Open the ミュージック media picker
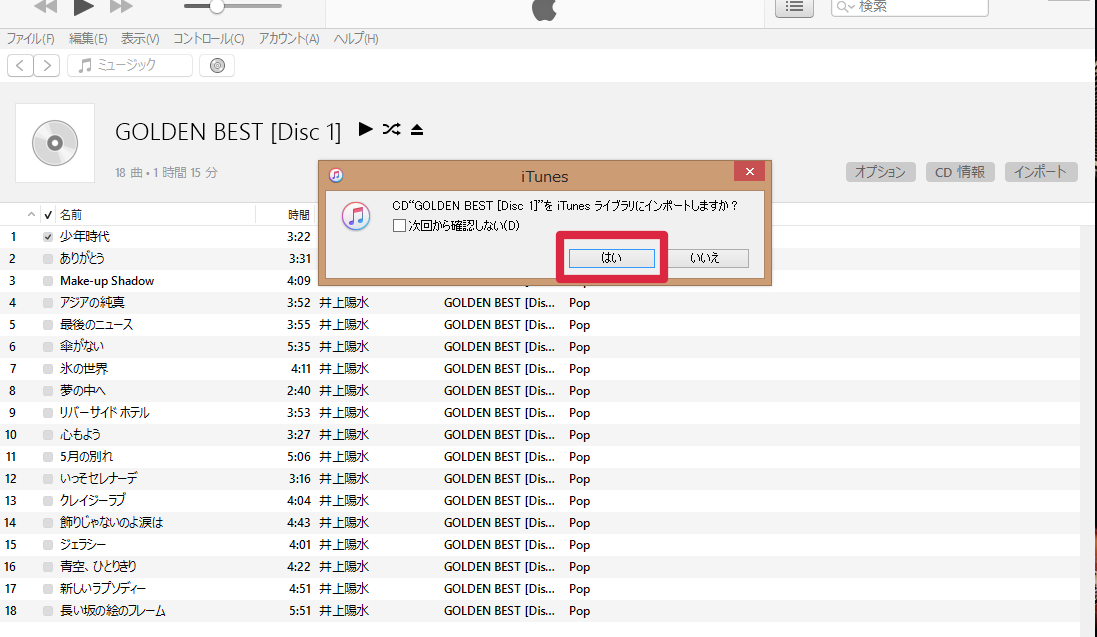 [x=129, y=65]
